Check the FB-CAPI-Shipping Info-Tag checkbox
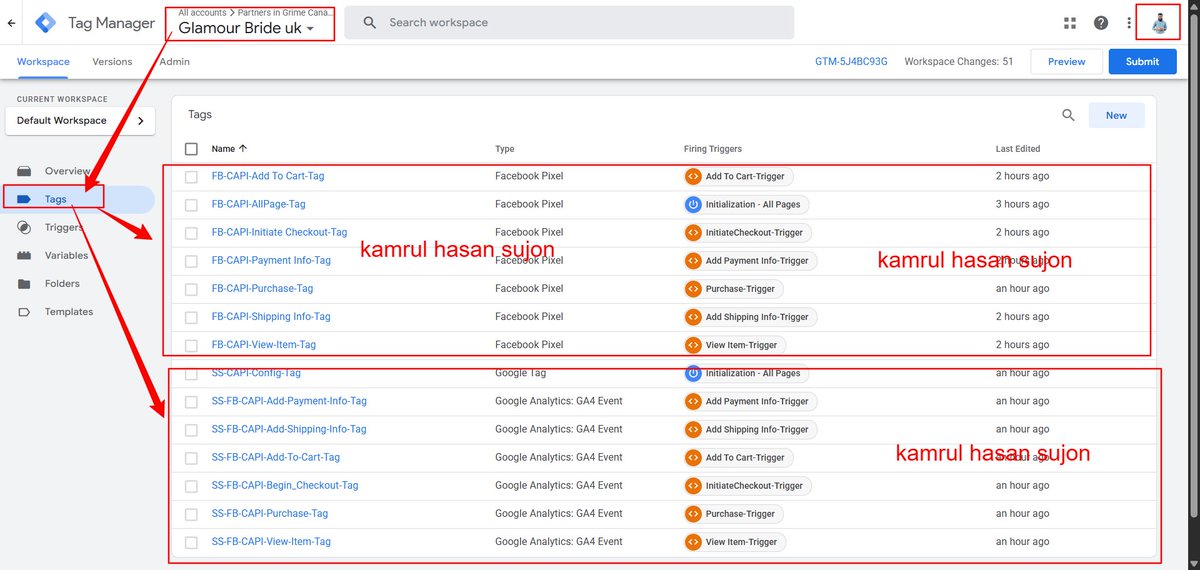 [191, 316]
